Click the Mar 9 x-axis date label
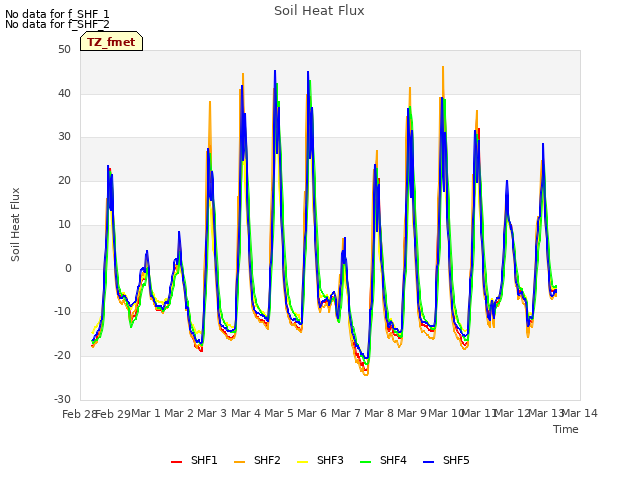The width and height of the screenshot is (640, 480). tap(412, 413)
